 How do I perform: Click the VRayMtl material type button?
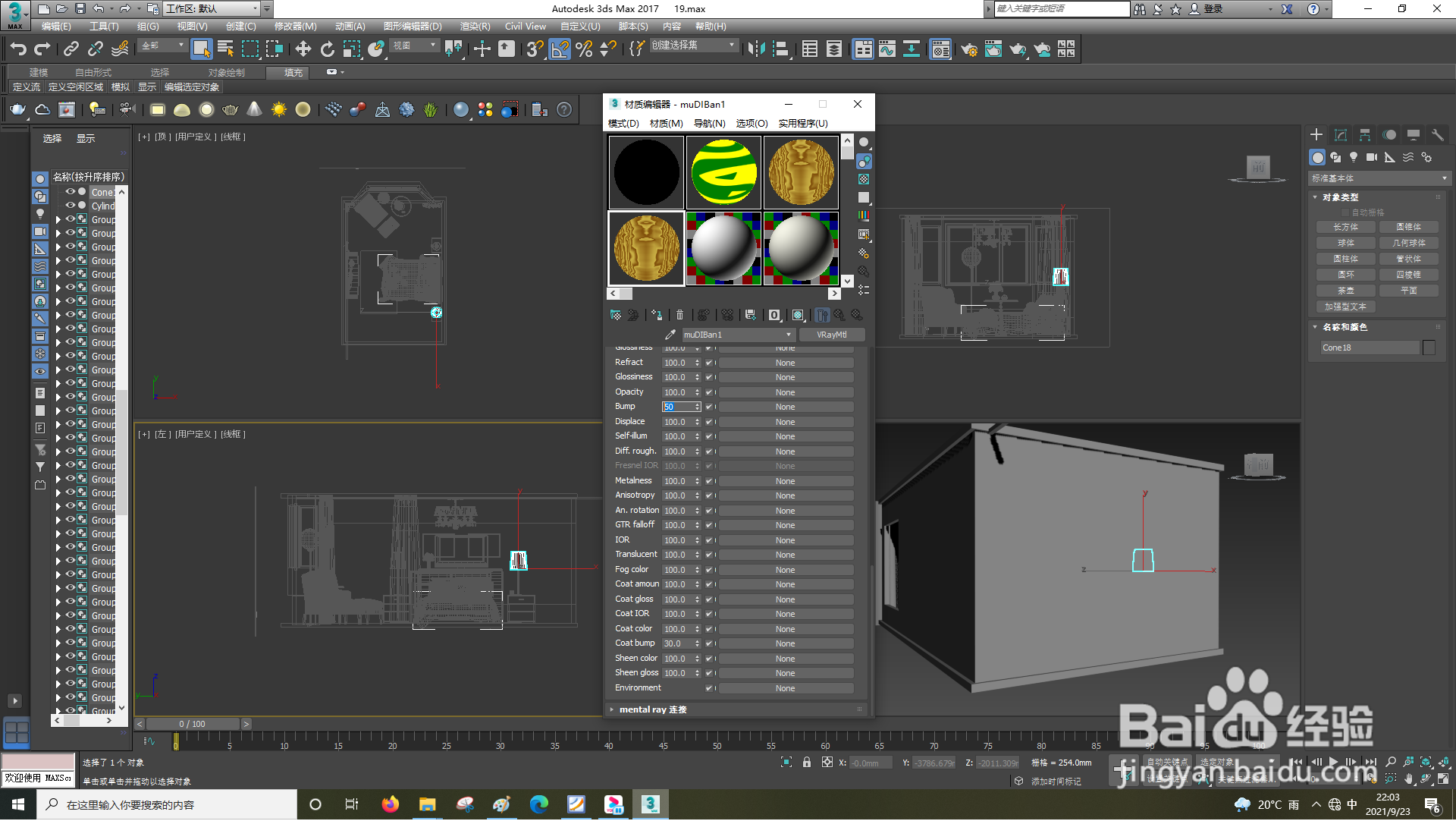click(831, 335)
